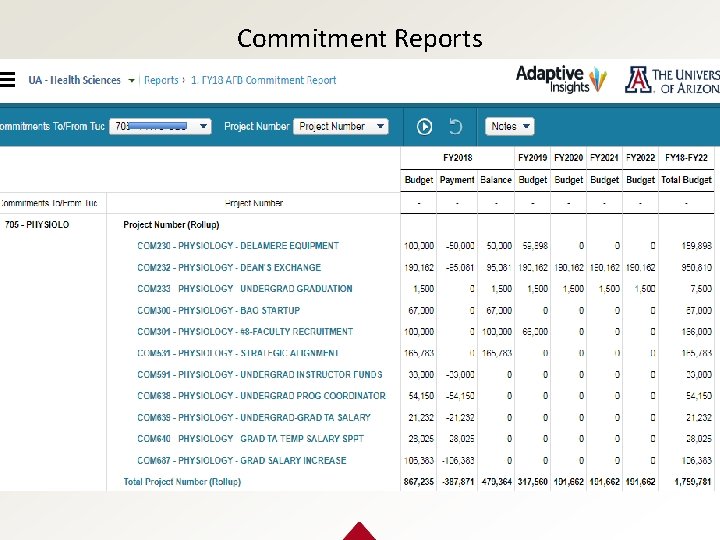Open COM591 Undergrad Instructor Funds project
Image resolution: width=720 pixels, height=540 pixels.
click(x=259, y=374)
